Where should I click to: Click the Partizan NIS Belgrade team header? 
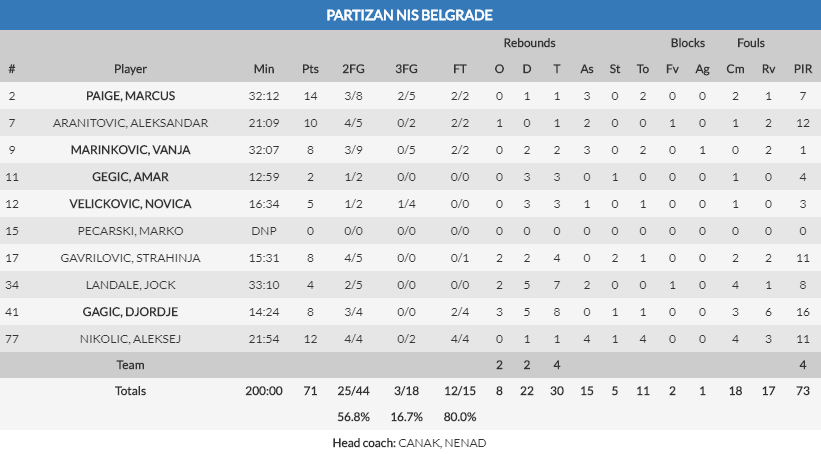click(410, 15)
